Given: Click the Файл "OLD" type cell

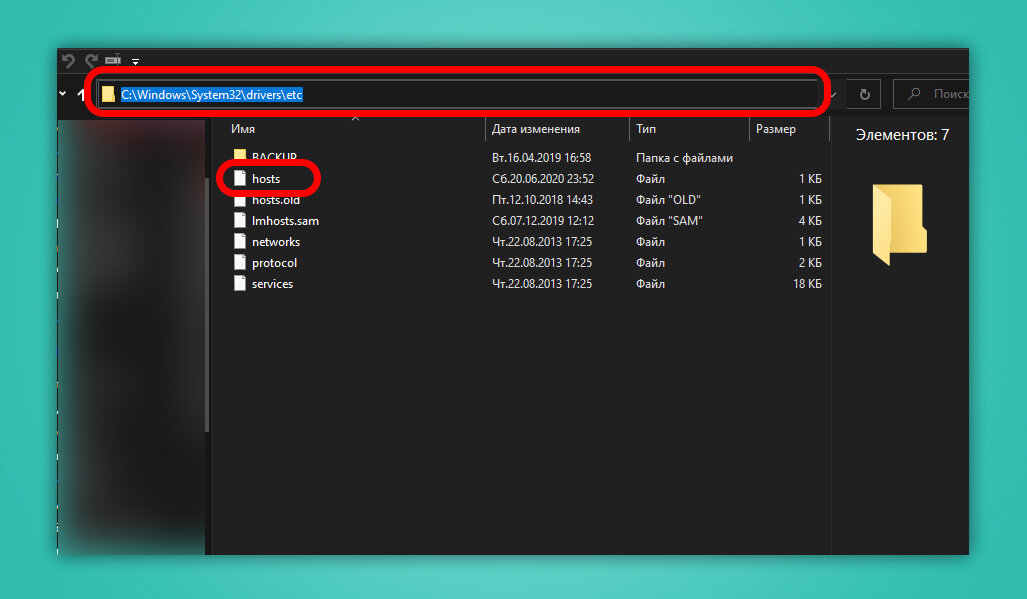Looking at the screenshot, I should click(x=668, y=200).
